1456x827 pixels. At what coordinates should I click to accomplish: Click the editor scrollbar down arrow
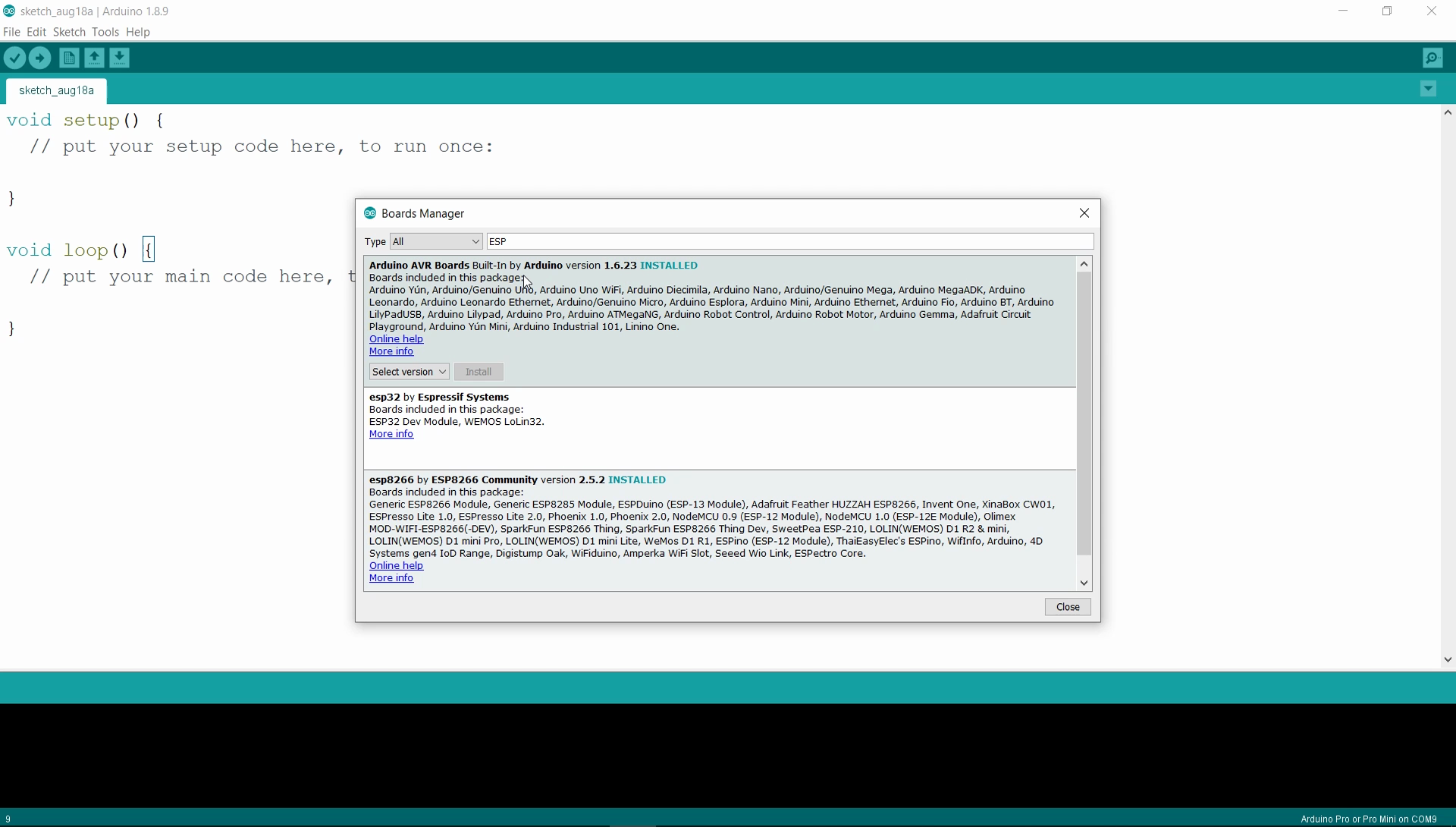click(x=1448, y=660)
